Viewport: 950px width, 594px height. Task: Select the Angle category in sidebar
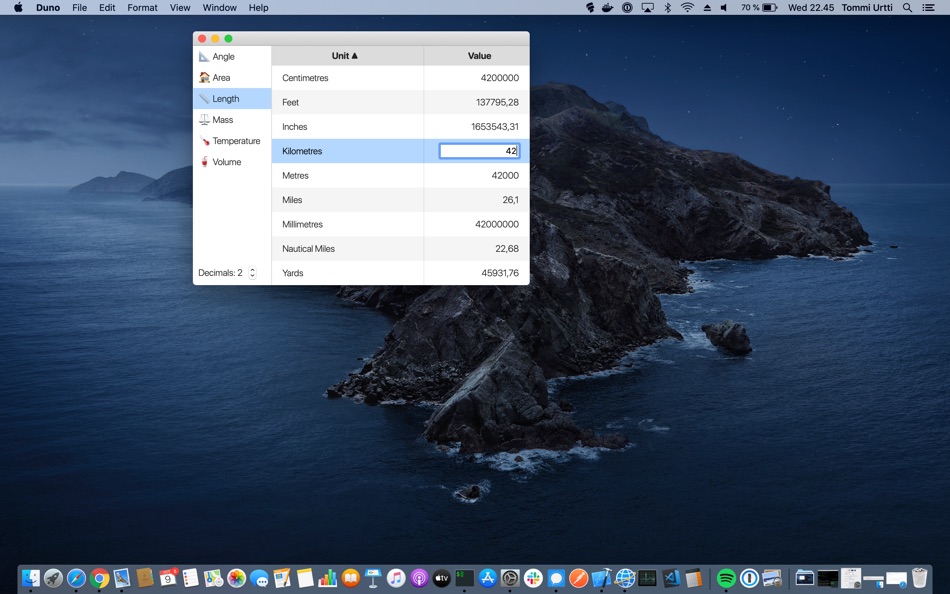click(x=223, y=57)
